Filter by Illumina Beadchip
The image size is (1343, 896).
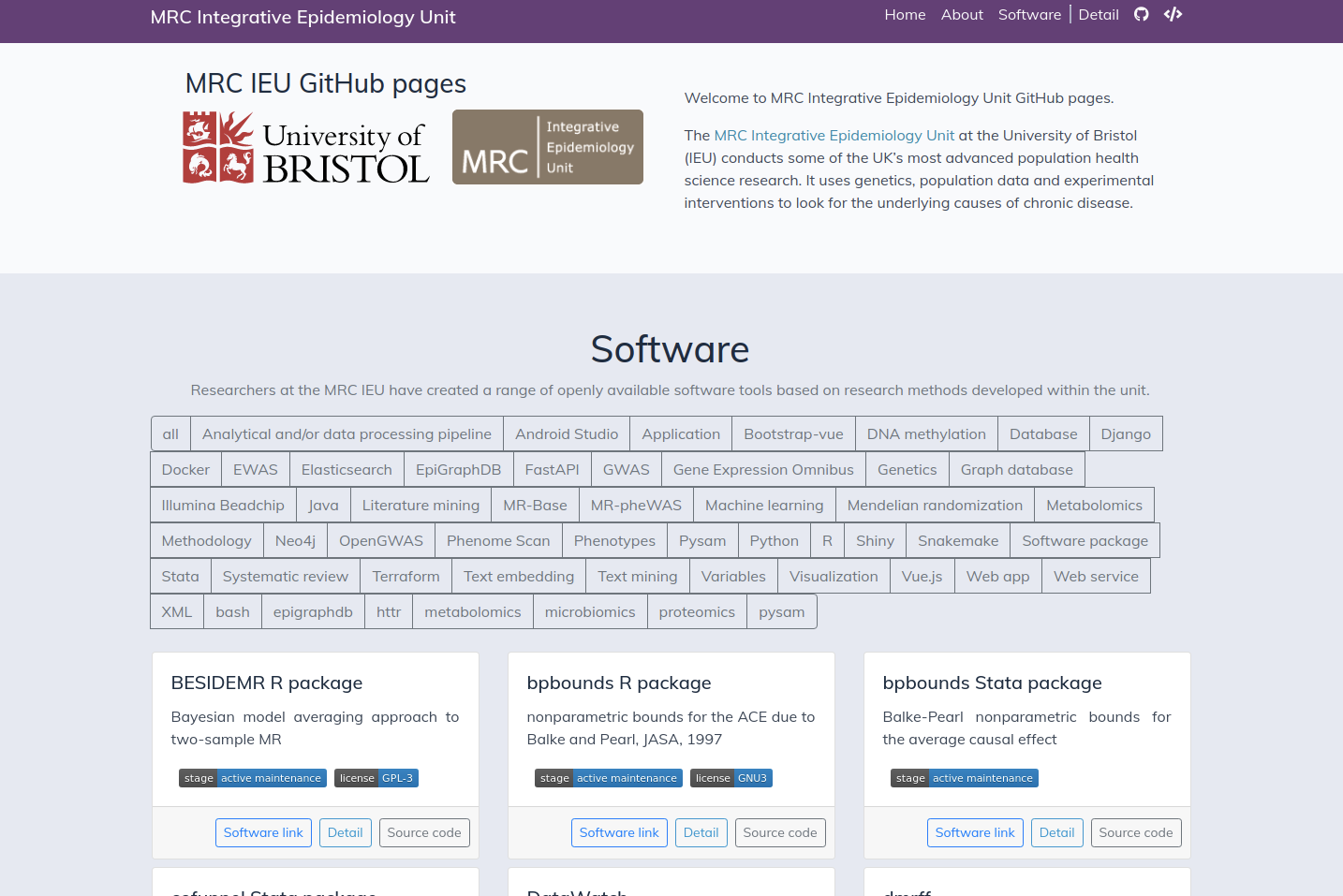223,505
